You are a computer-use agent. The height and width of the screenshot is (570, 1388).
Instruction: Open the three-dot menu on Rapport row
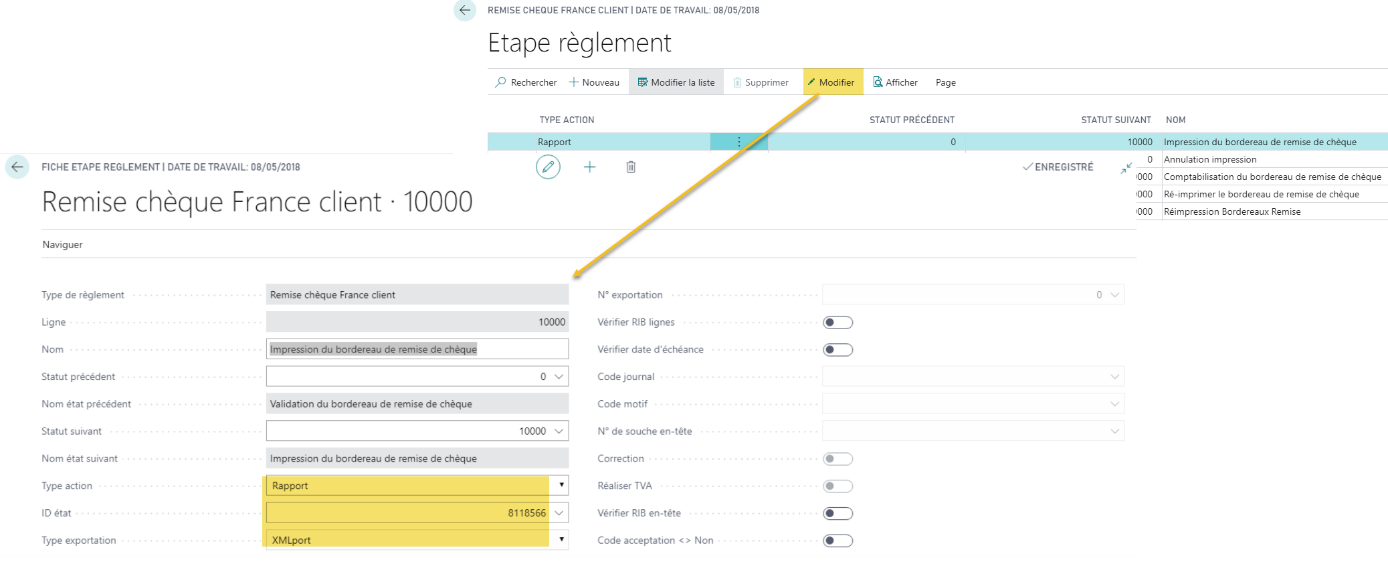[x=739, y=142]
